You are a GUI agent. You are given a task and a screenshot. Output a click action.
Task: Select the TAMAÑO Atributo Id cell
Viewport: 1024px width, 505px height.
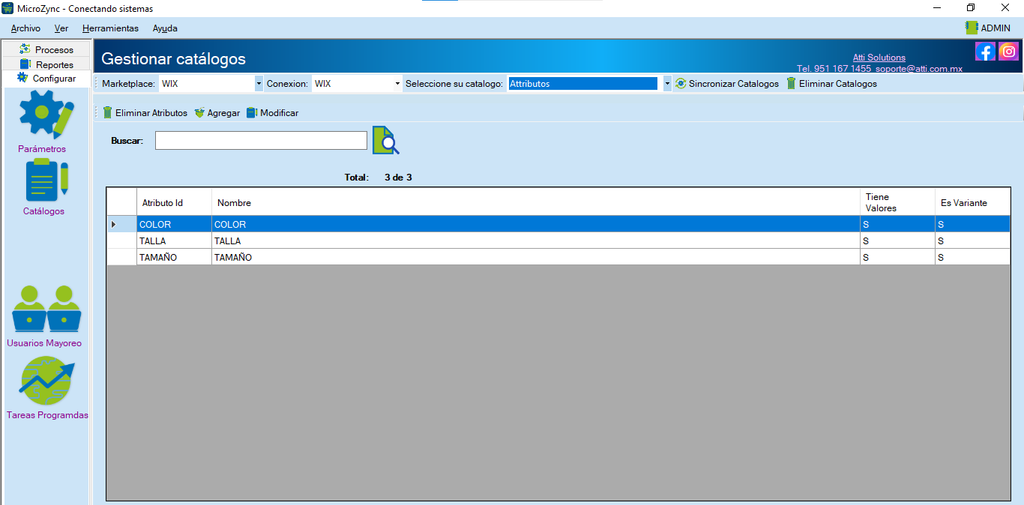(174, 257)
